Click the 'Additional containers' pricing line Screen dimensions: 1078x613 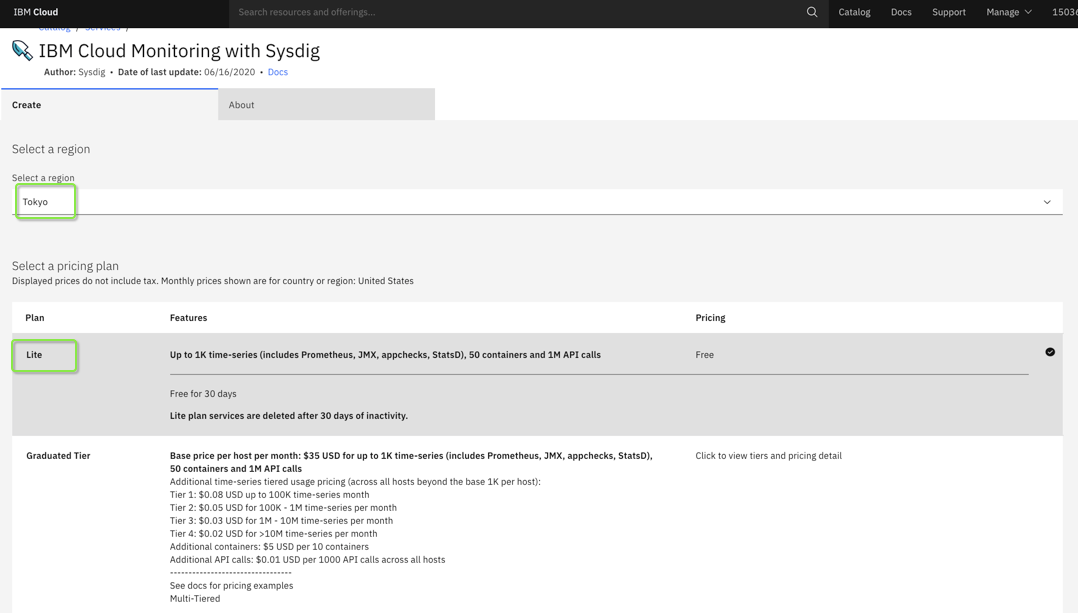[x=269, y=547]
